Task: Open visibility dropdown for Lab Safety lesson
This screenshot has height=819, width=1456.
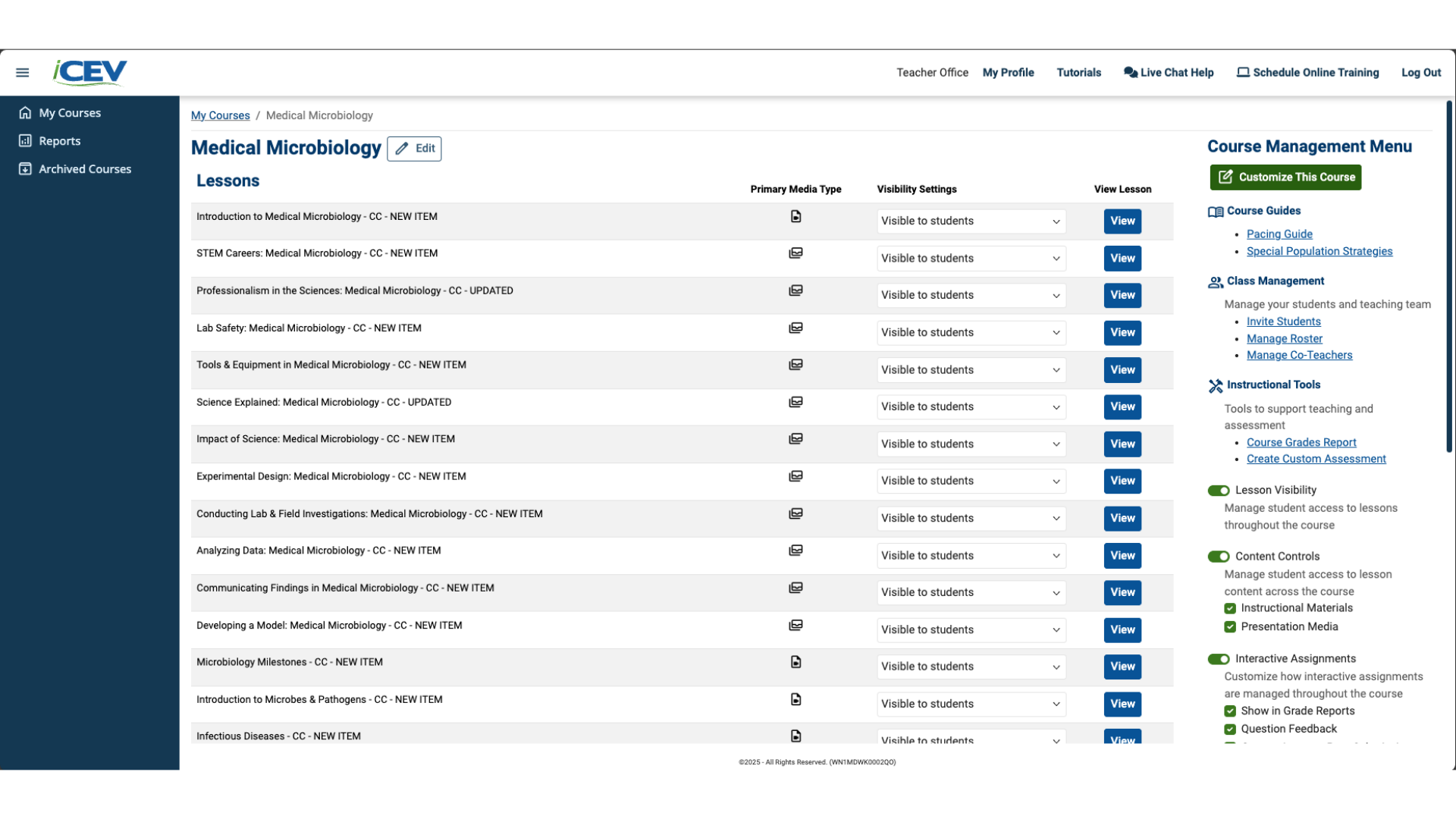Action: (971, 333)
